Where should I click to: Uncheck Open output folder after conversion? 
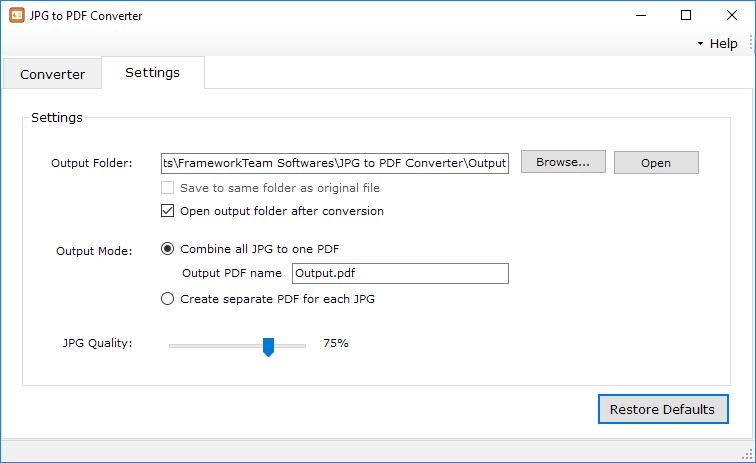pos(167,211)
